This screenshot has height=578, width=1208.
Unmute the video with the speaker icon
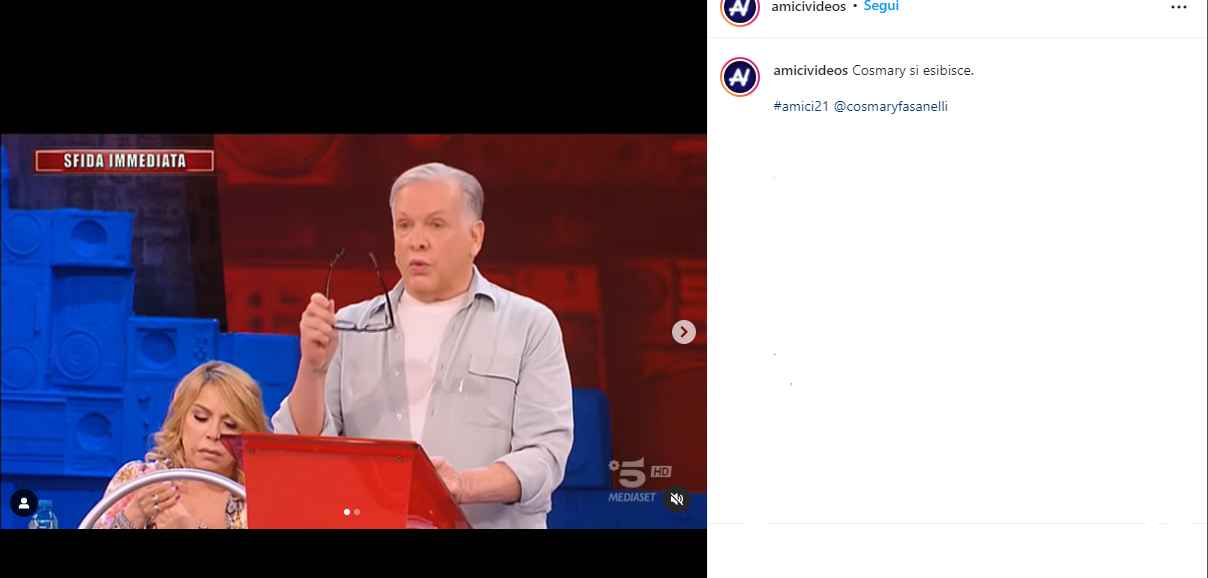(x=677, y=498)
